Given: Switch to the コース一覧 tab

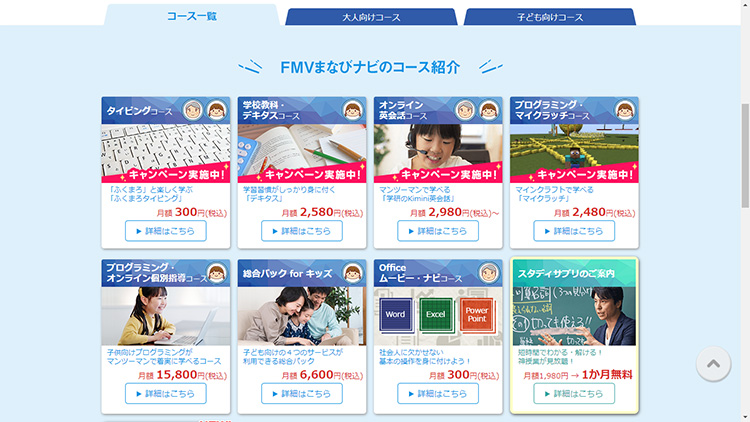Looking at the screenshot, I should (191, 16).
